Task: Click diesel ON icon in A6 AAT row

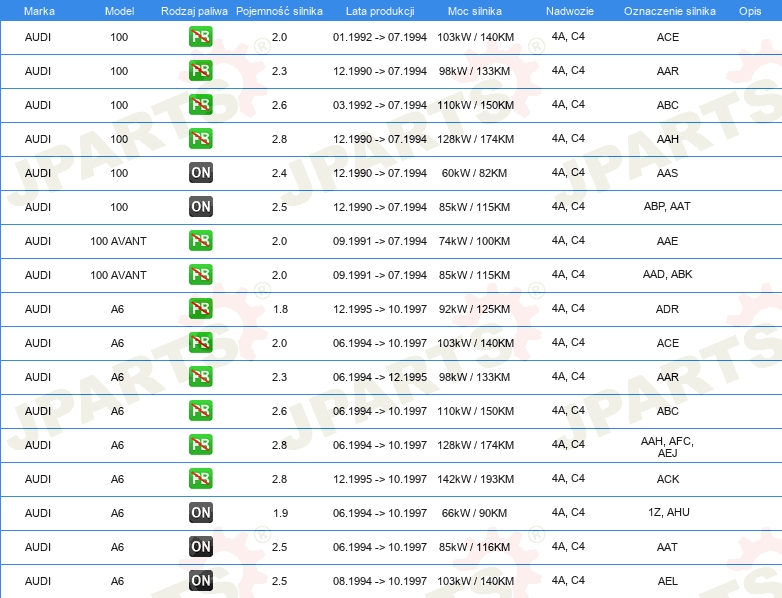Action: (201, 547)
